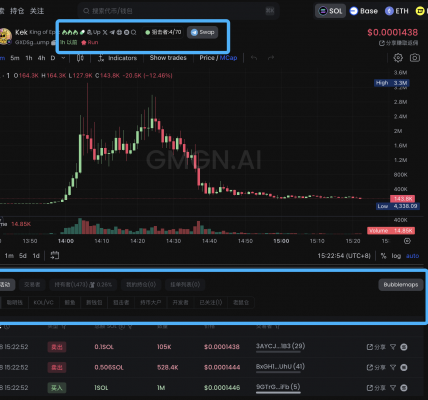Toggle log scale on the chart

point(396,256)
